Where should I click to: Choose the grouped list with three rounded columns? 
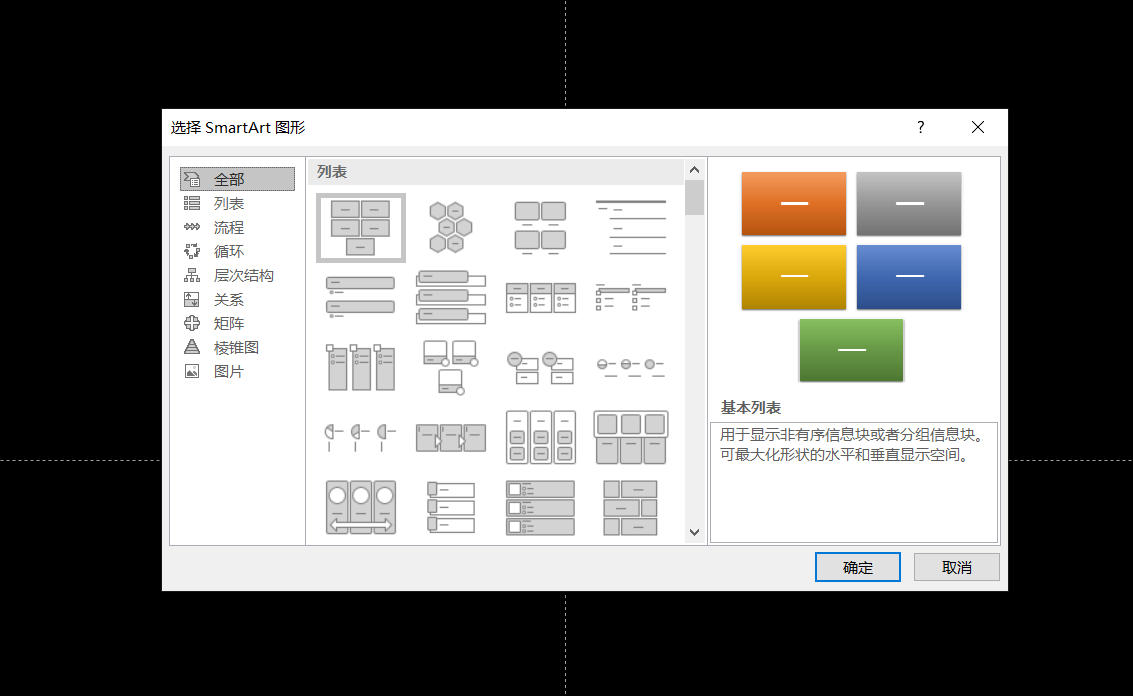(540, 437)
